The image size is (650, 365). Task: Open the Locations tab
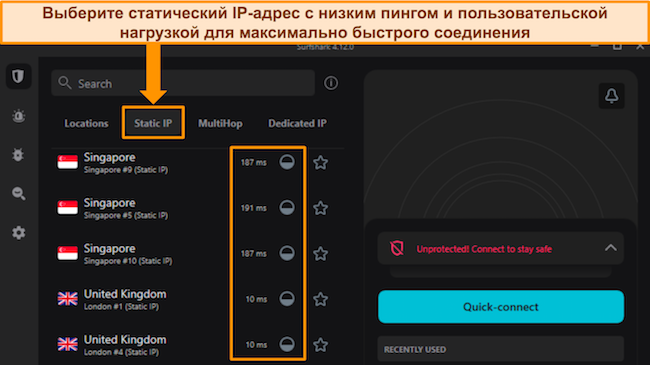click(86, 123)
